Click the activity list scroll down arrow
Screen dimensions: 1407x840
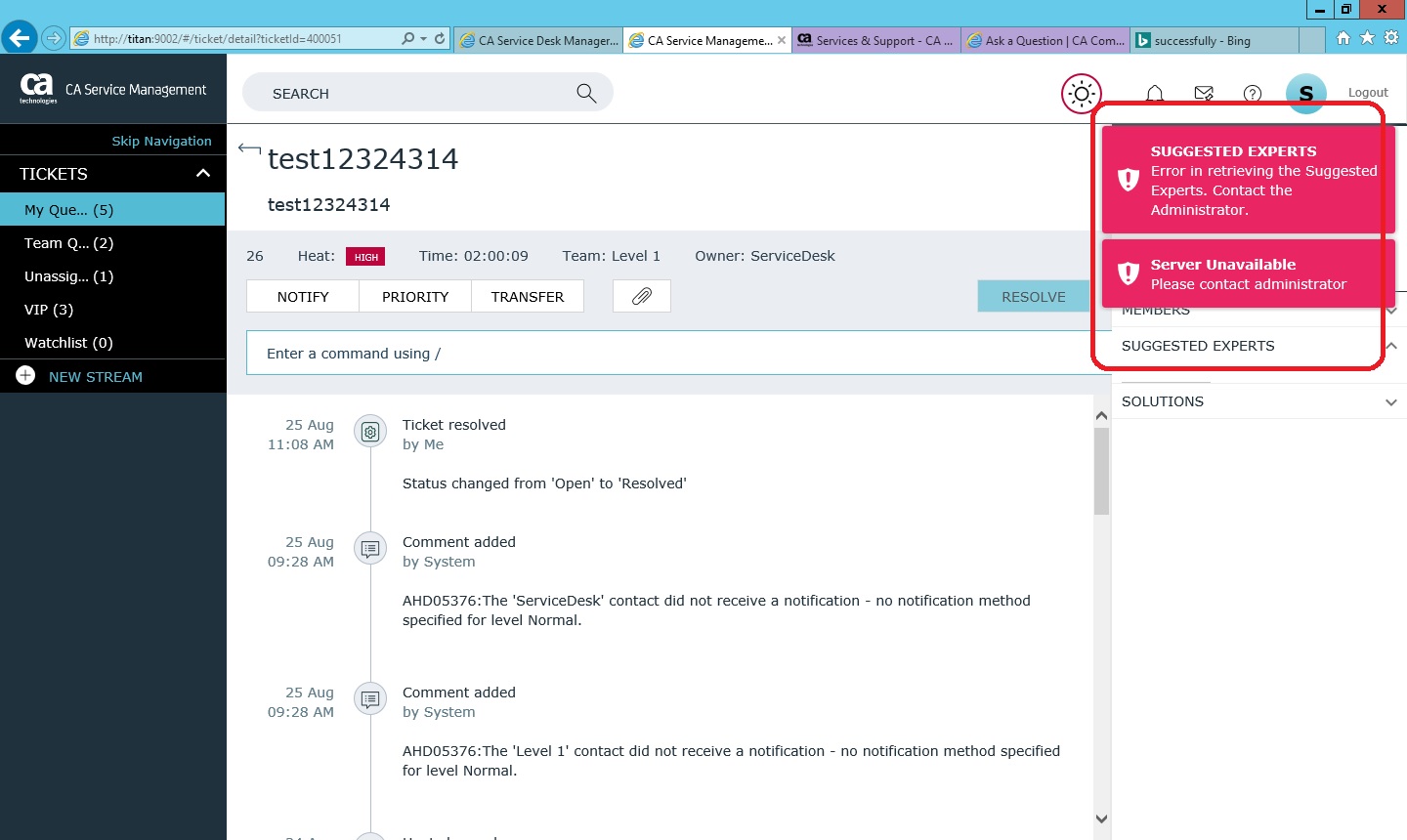coord(1101,819)
